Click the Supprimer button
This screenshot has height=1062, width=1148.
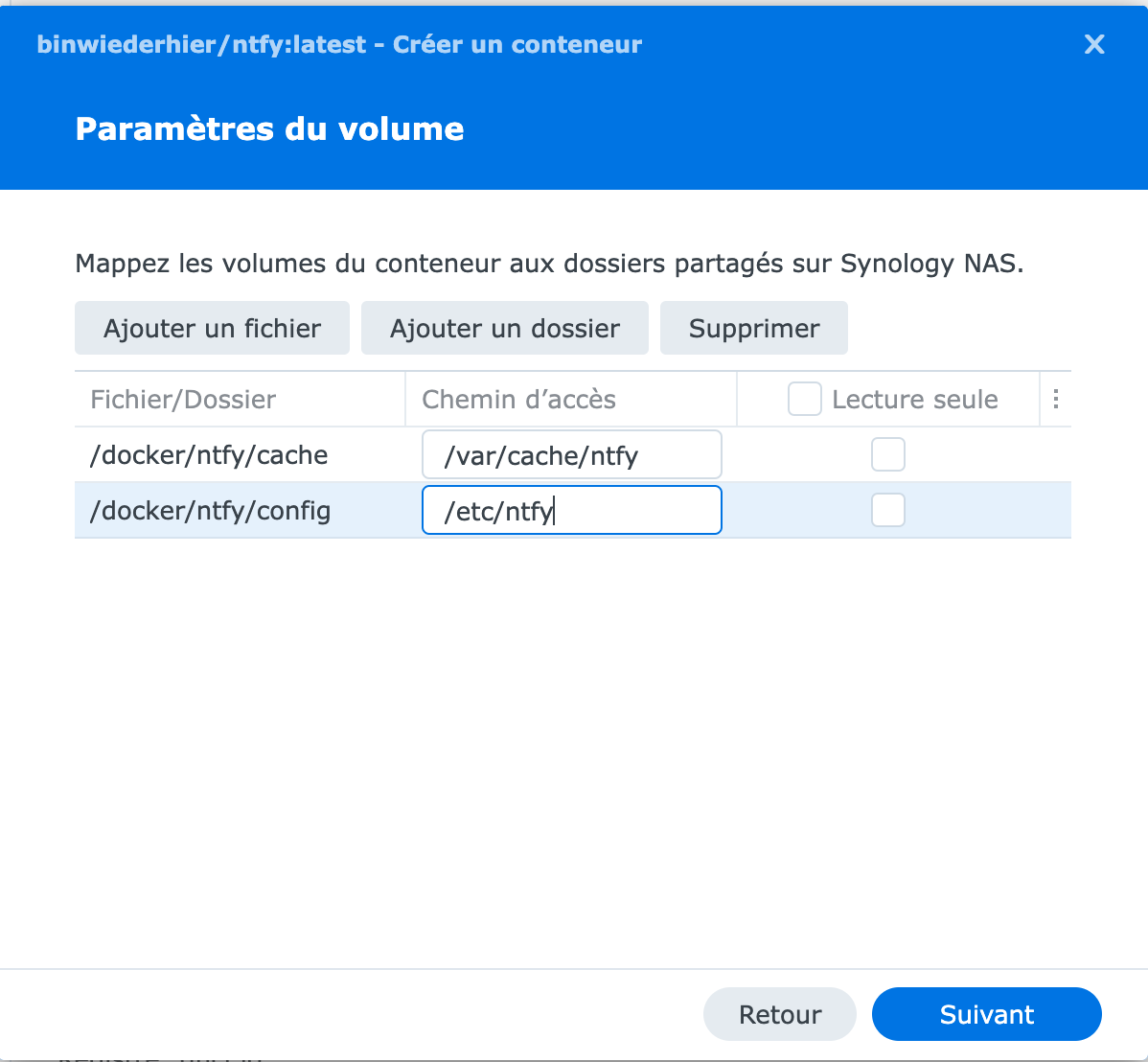754,328
